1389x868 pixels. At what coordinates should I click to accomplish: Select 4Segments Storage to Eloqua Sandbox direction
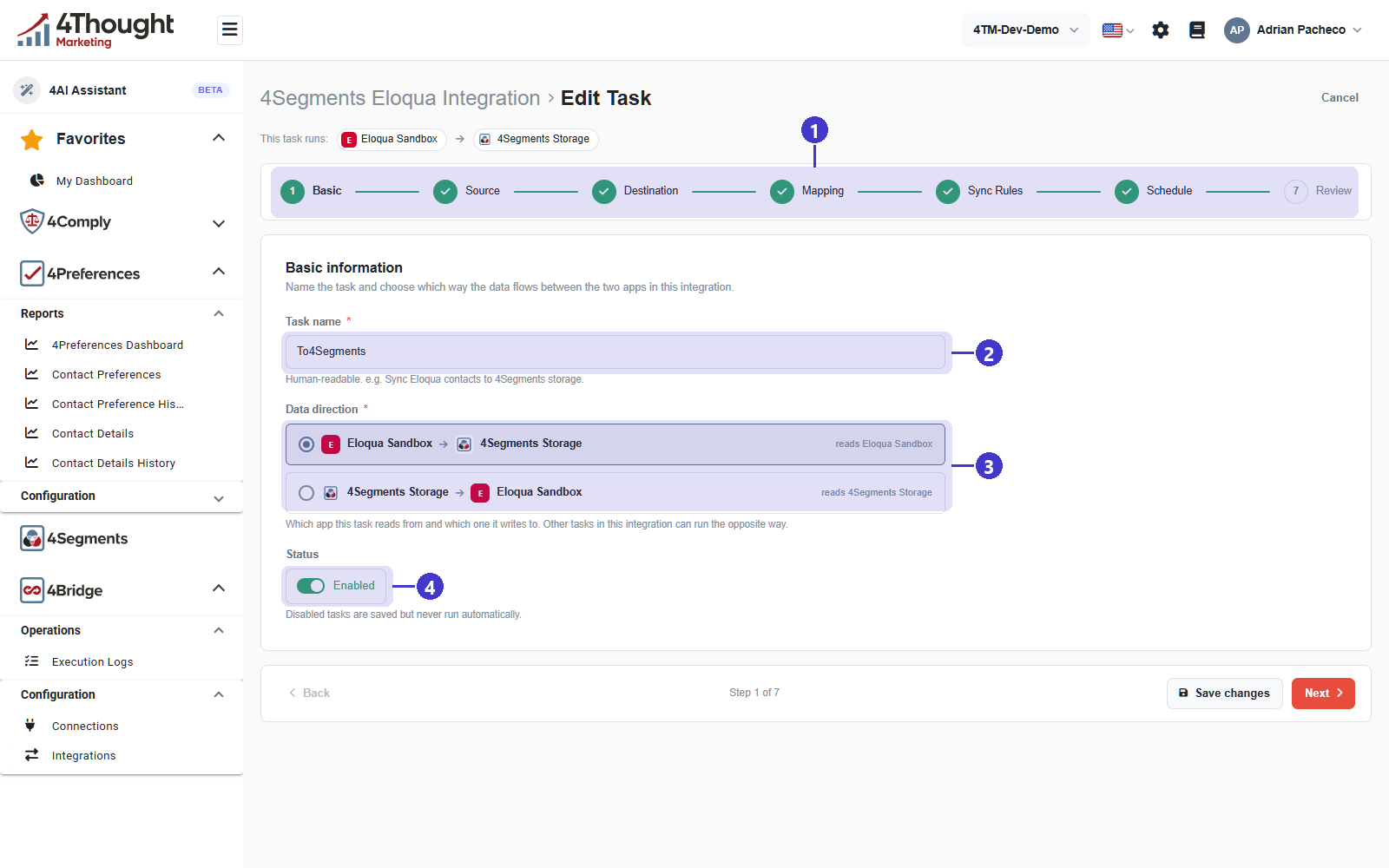[616, 492]
